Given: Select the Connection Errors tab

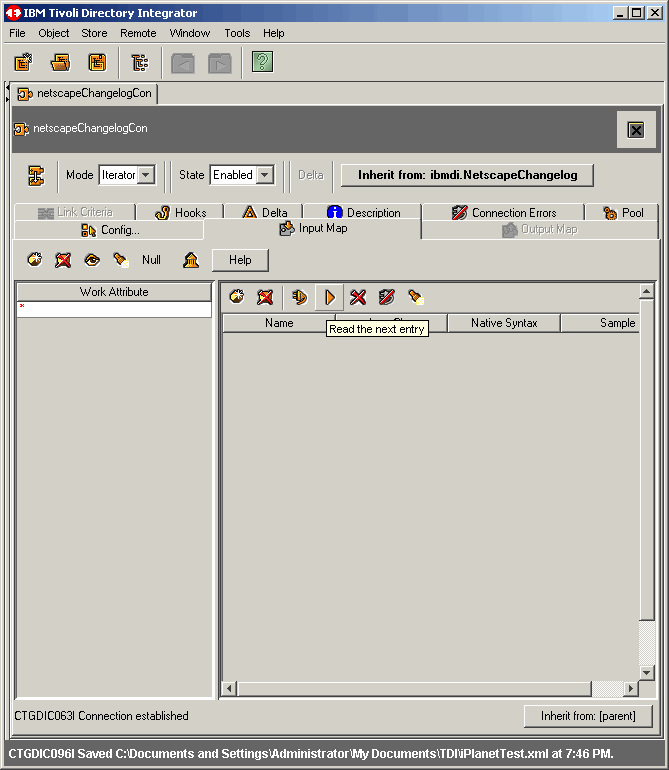Looking at the screenshot, I should pyautogui.click(x=503, y=213).
